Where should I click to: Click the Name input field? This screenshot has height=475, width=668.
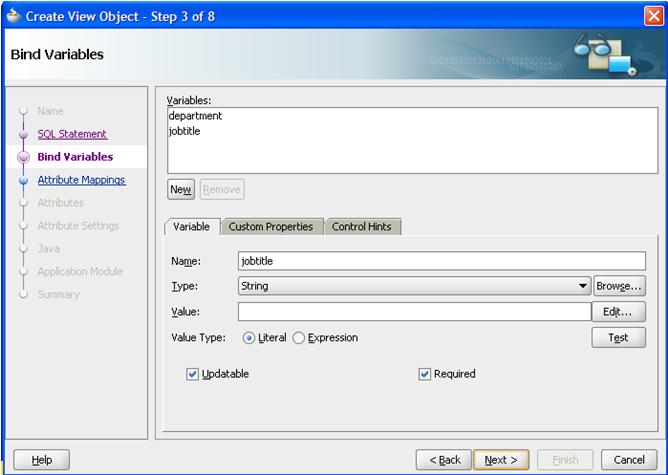coord(414,261)
